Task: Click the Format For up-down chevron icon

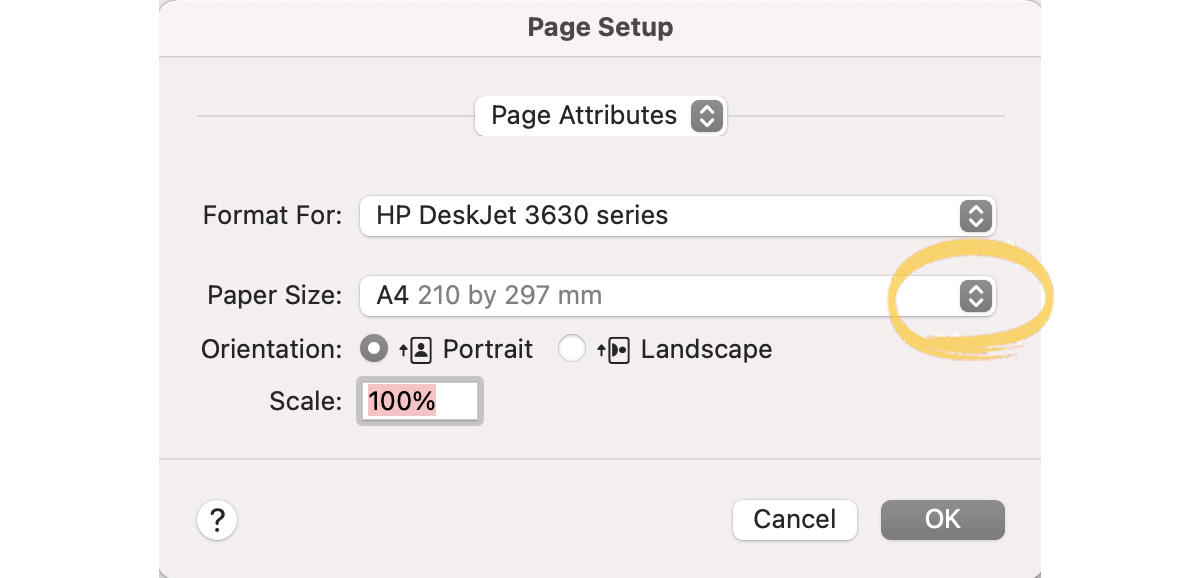Action: coord(975,216)
